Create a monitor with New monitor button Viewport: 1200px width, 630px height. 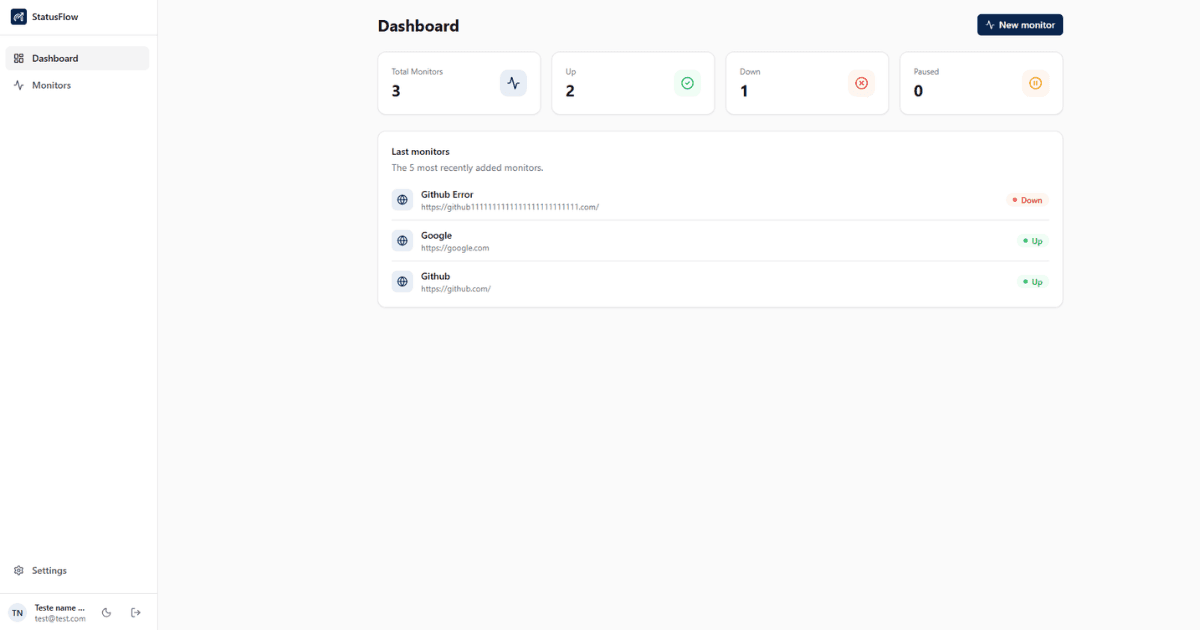pyautogui.click(x=1020, y=24)
